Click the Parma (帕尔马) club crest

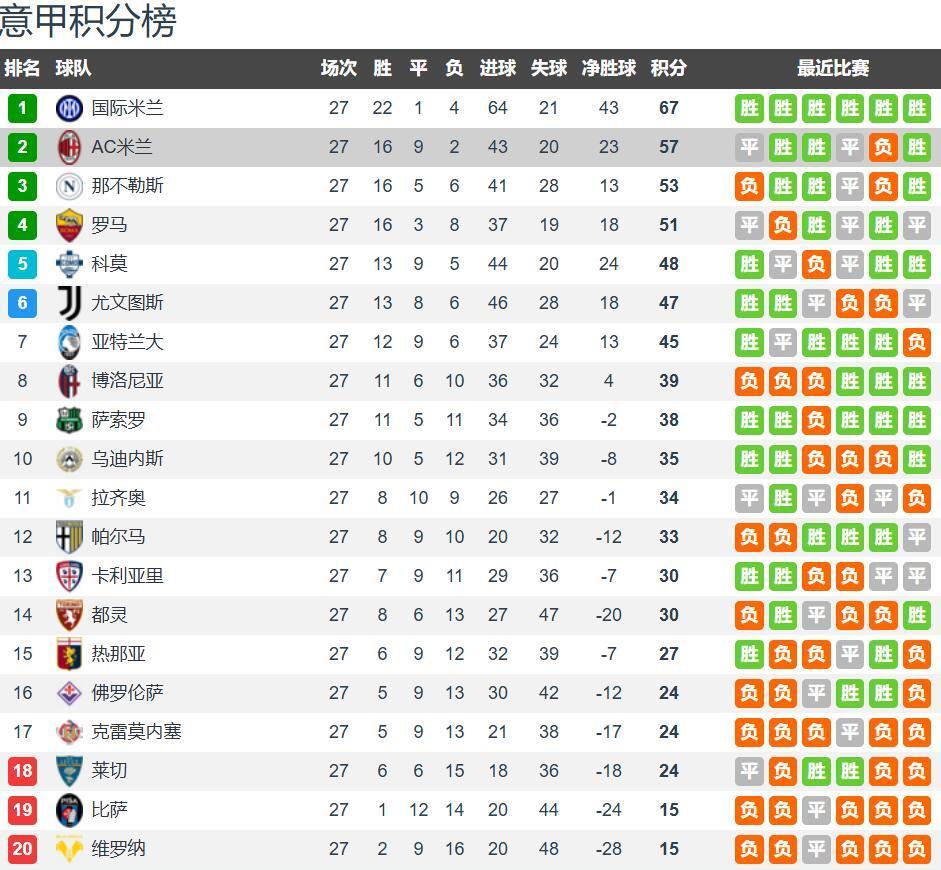69,537
